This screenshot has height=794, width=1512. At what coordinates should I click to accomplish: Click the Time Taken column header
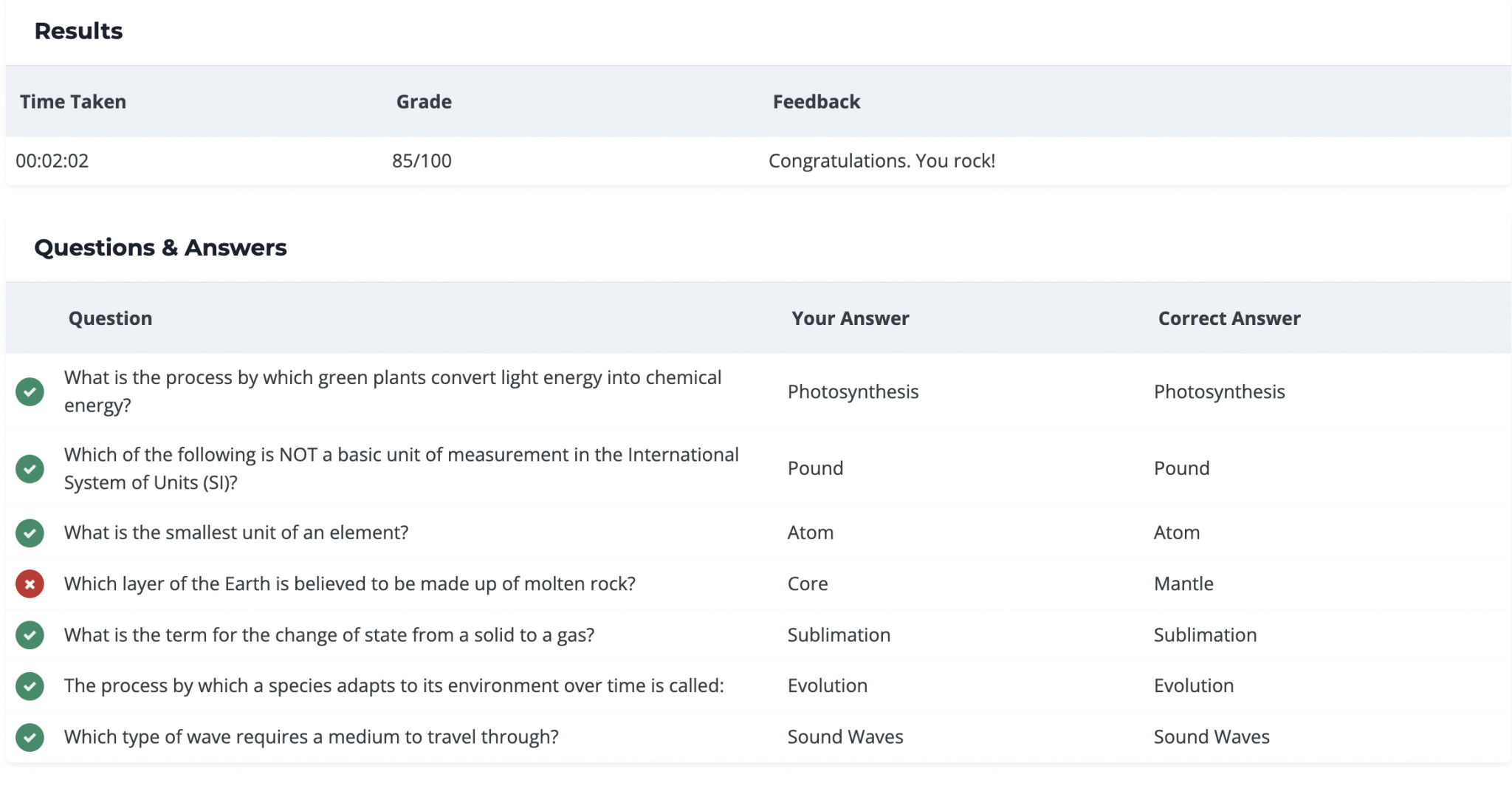click(73, 101)
